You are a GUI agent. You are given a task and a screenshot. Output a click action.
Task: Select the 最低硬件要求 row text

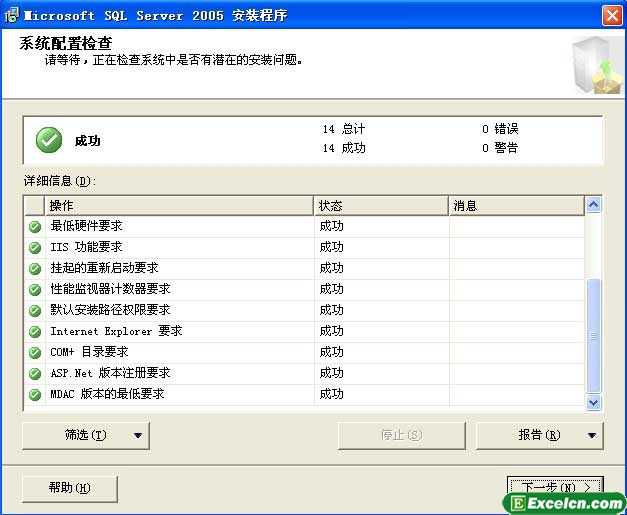[86, 226]
